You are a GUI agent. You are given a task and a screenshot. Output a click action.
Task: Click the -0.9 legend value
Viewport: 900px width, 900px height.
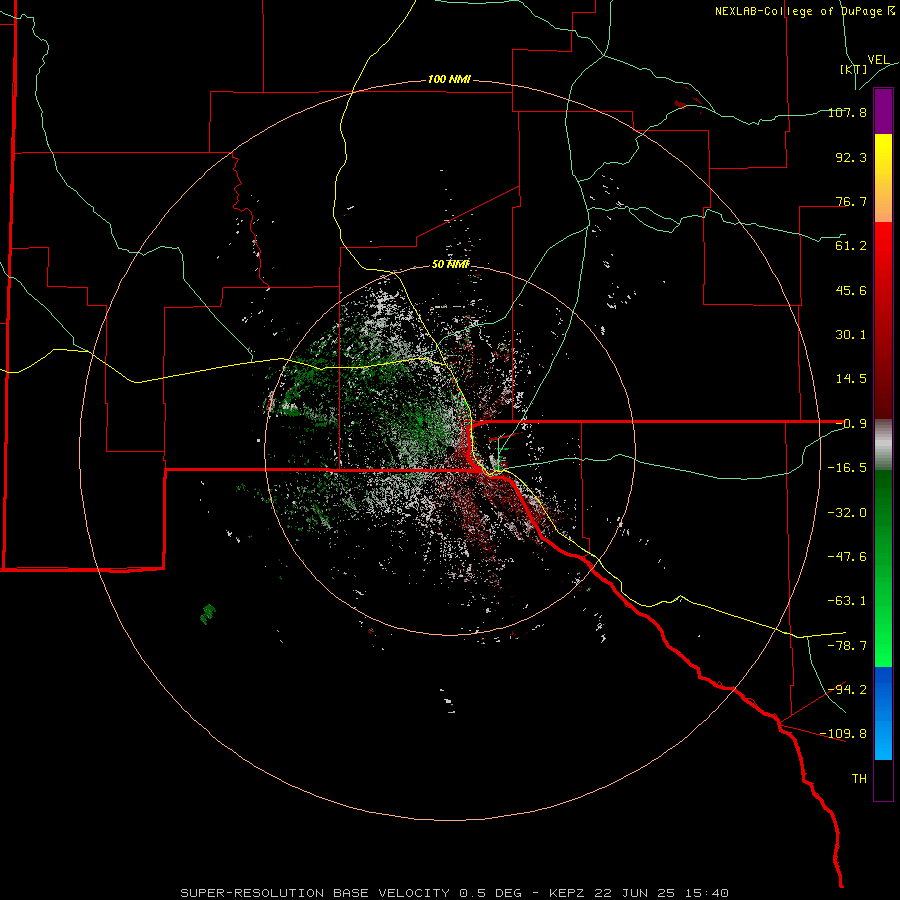[x=851, y=424]
